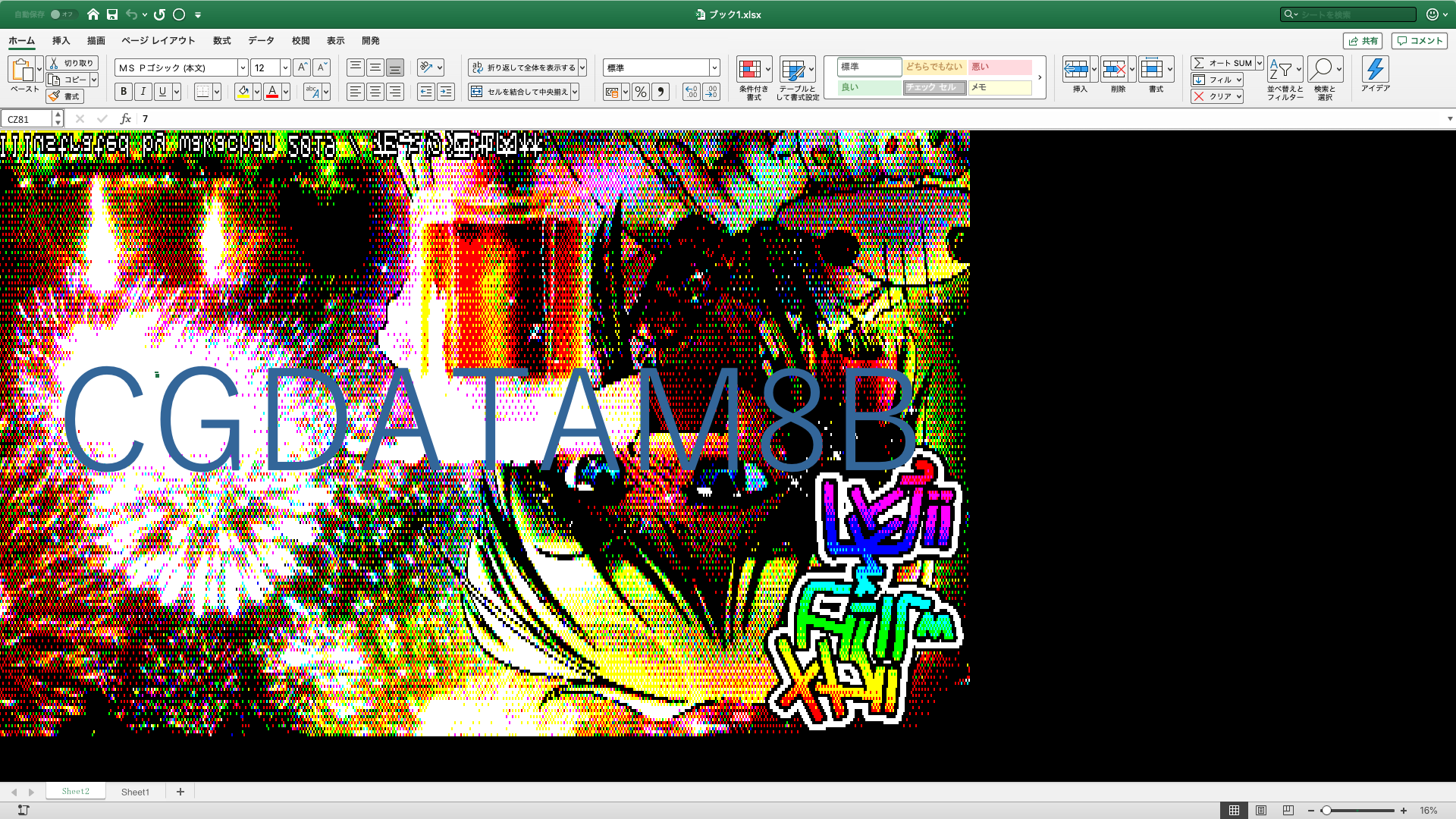Toggle bottom vertical alignment
This screenshot has width=1456, height=819.
(395, 67)
